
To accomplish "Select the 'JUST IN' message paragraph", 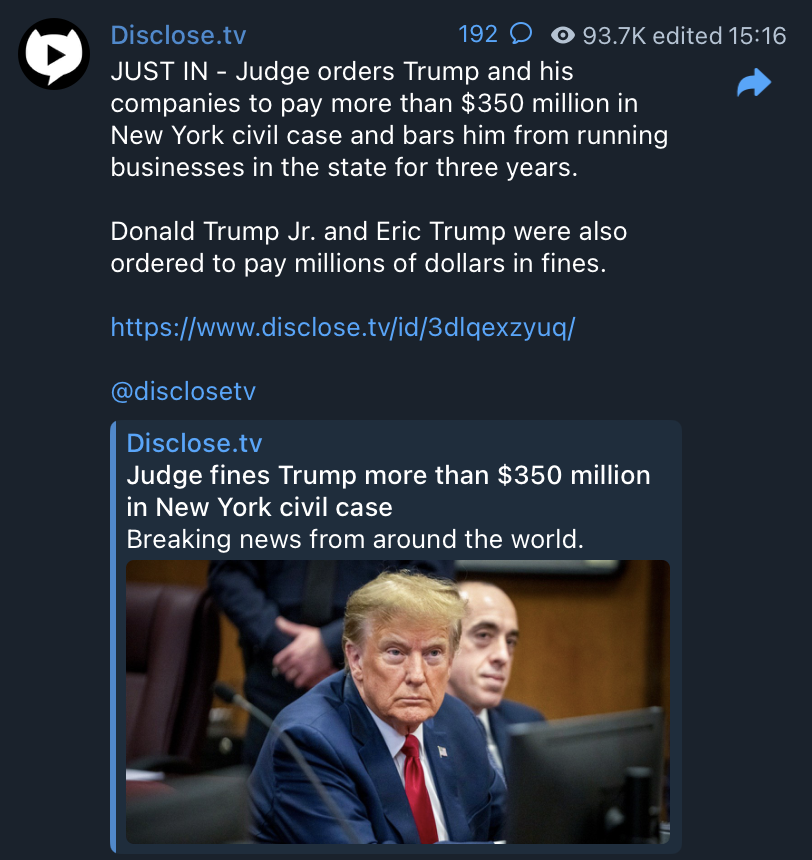I will coord(389,120).
